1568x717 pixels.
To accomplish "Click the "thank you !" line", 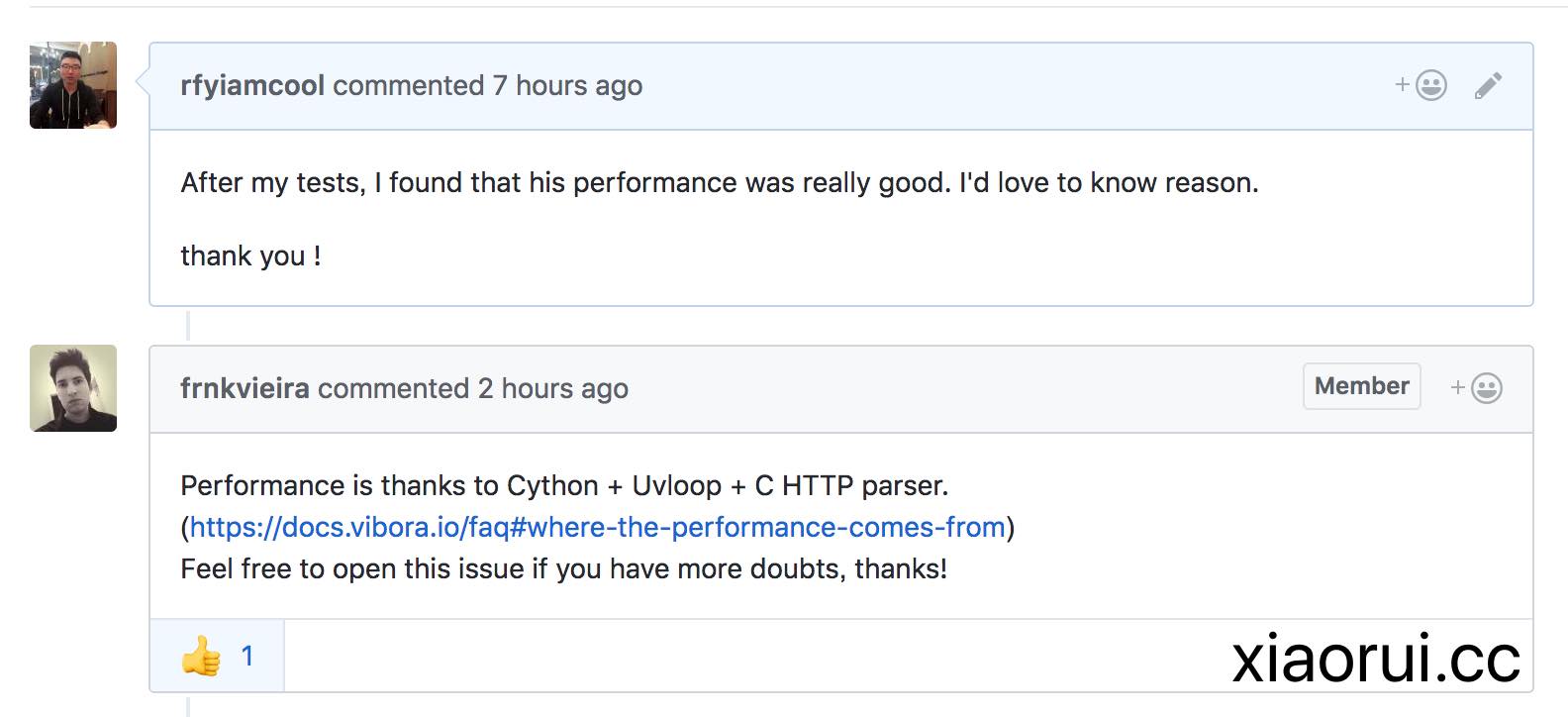I will click(x=250, y=256).
